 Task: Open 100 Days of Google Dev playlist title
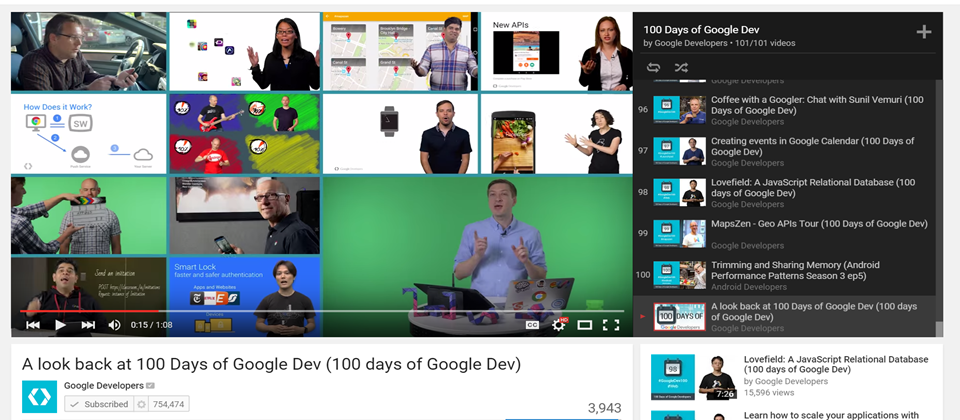[x=702, y=29]
